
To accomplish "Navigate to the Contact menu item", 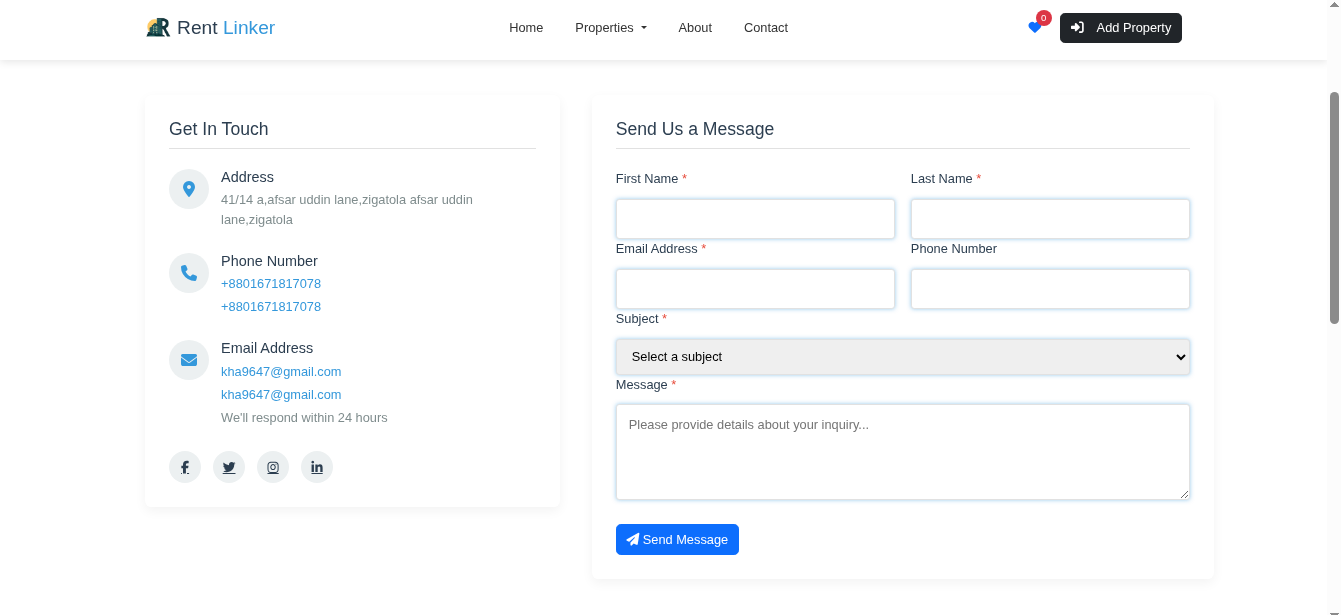I will (766, 28).
